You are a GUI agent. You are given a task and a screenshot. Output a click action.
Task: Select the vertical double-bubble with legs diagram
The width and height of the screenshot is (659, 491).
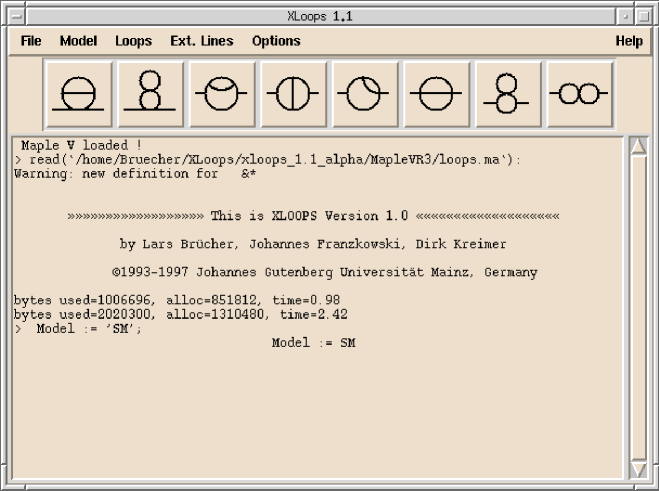tap(507, 94)
